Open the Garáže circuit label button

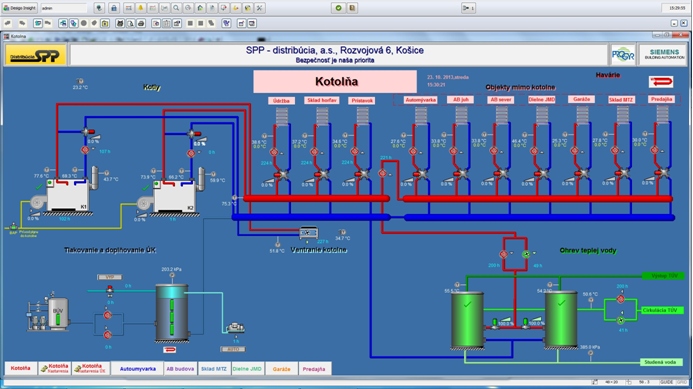point(581,99)
